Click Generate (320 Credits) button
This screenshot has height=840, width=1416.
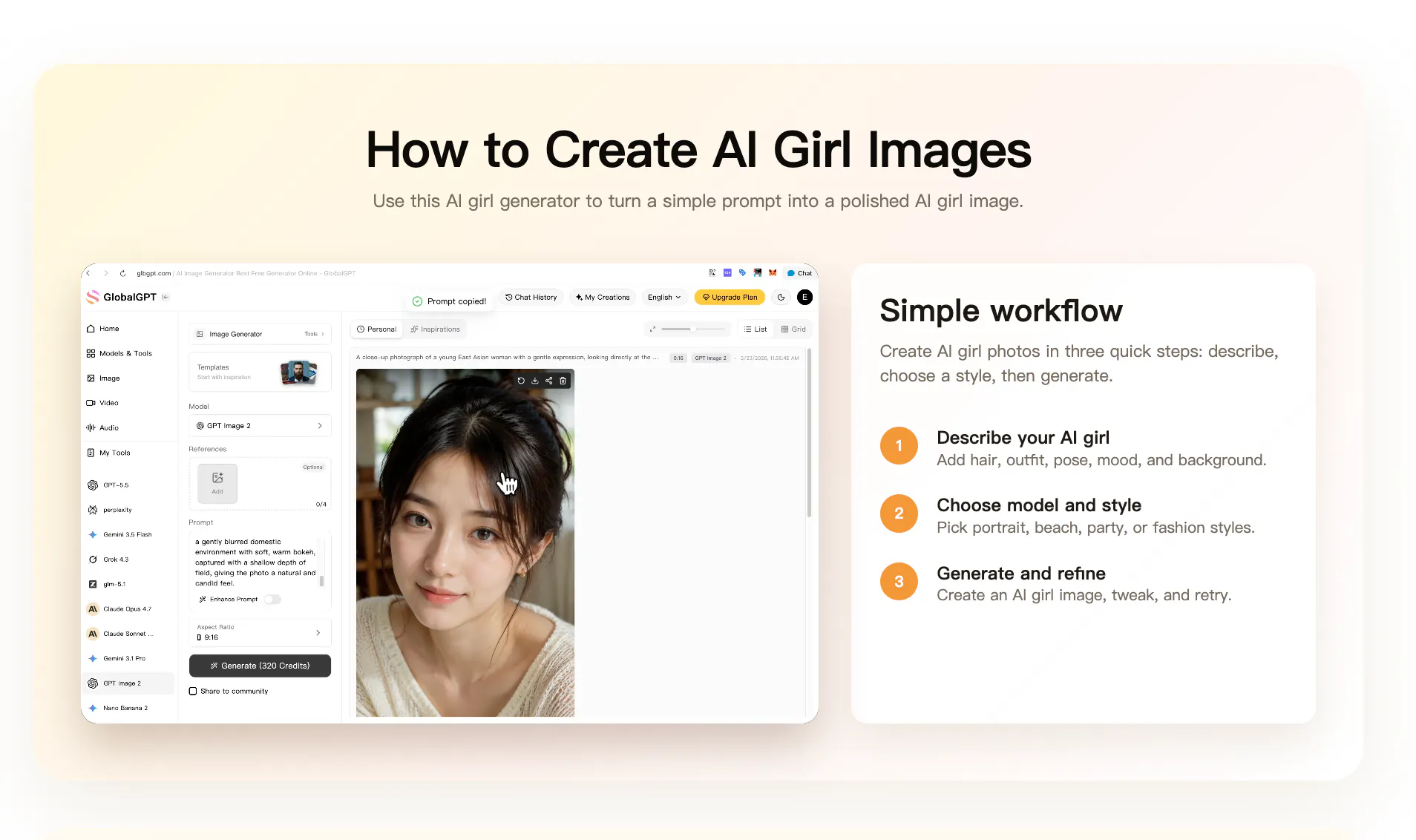pyautogui.click(x=260, y=666)
